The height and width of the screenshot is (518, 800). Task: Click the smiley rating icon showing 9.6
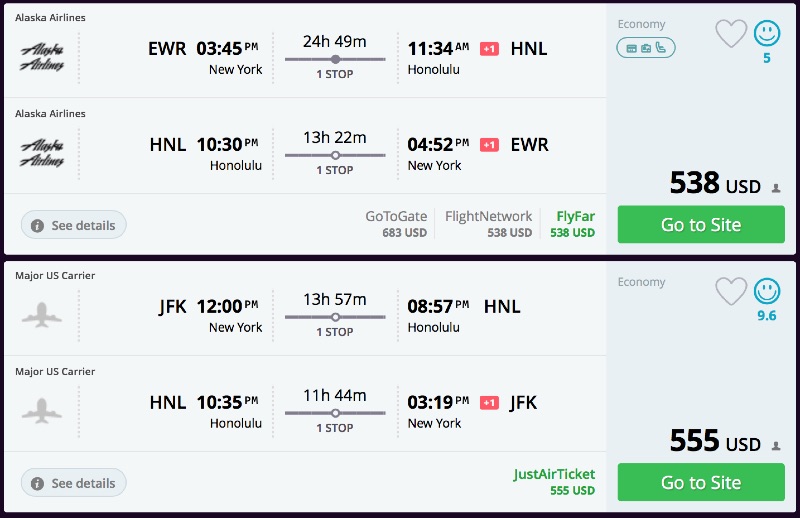pyautogui.click(x=767, y=292)
